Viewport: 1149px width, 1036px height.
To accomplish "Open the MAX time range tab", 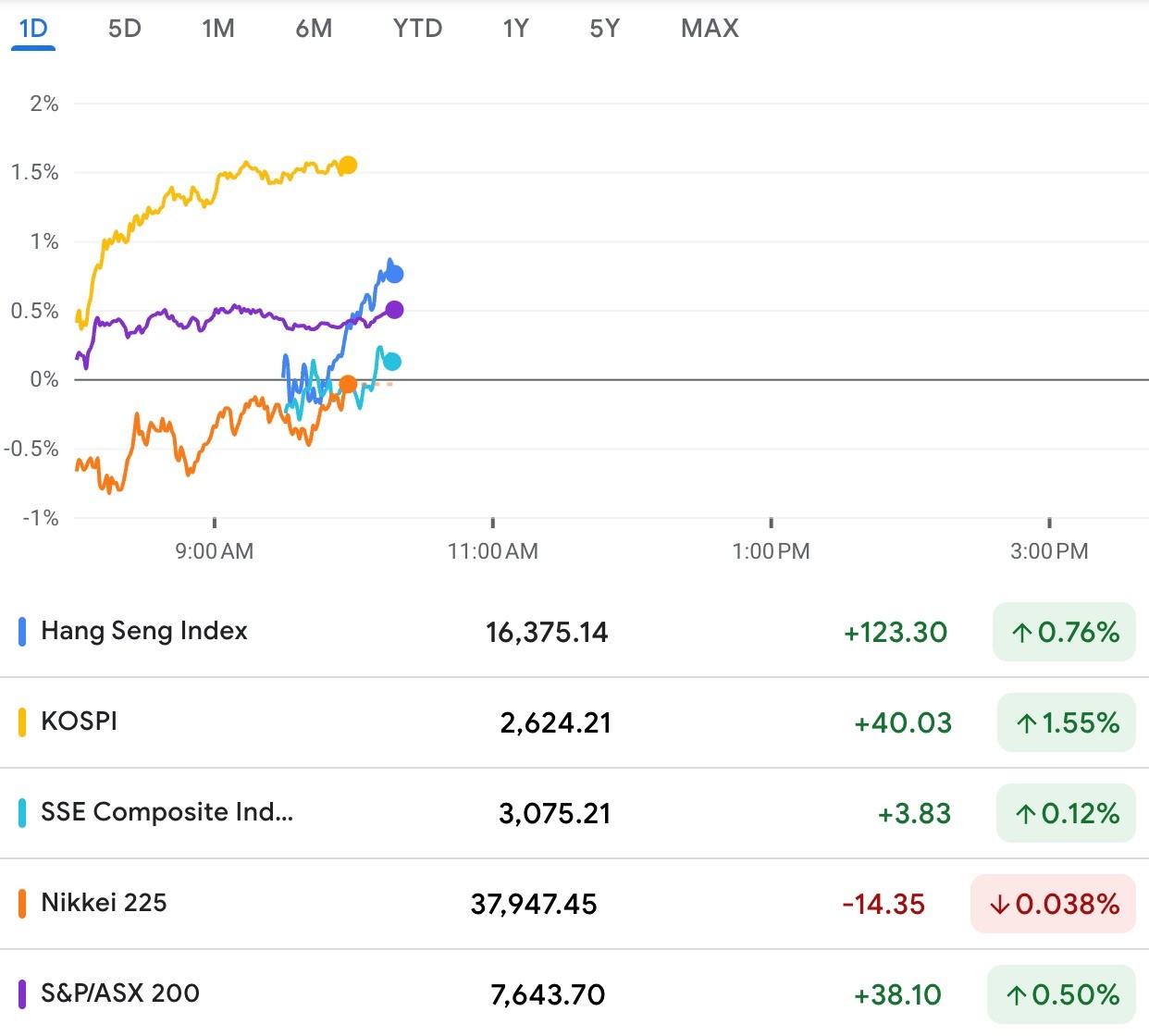I will pos(710,29).
